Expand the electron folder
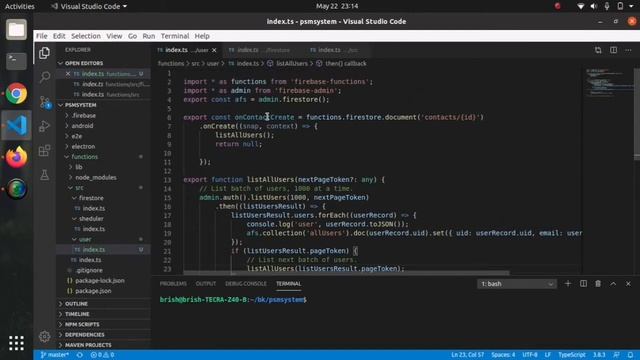Image resolution: width=640 pixels, height=360 pixels. (x=83, y=146)
